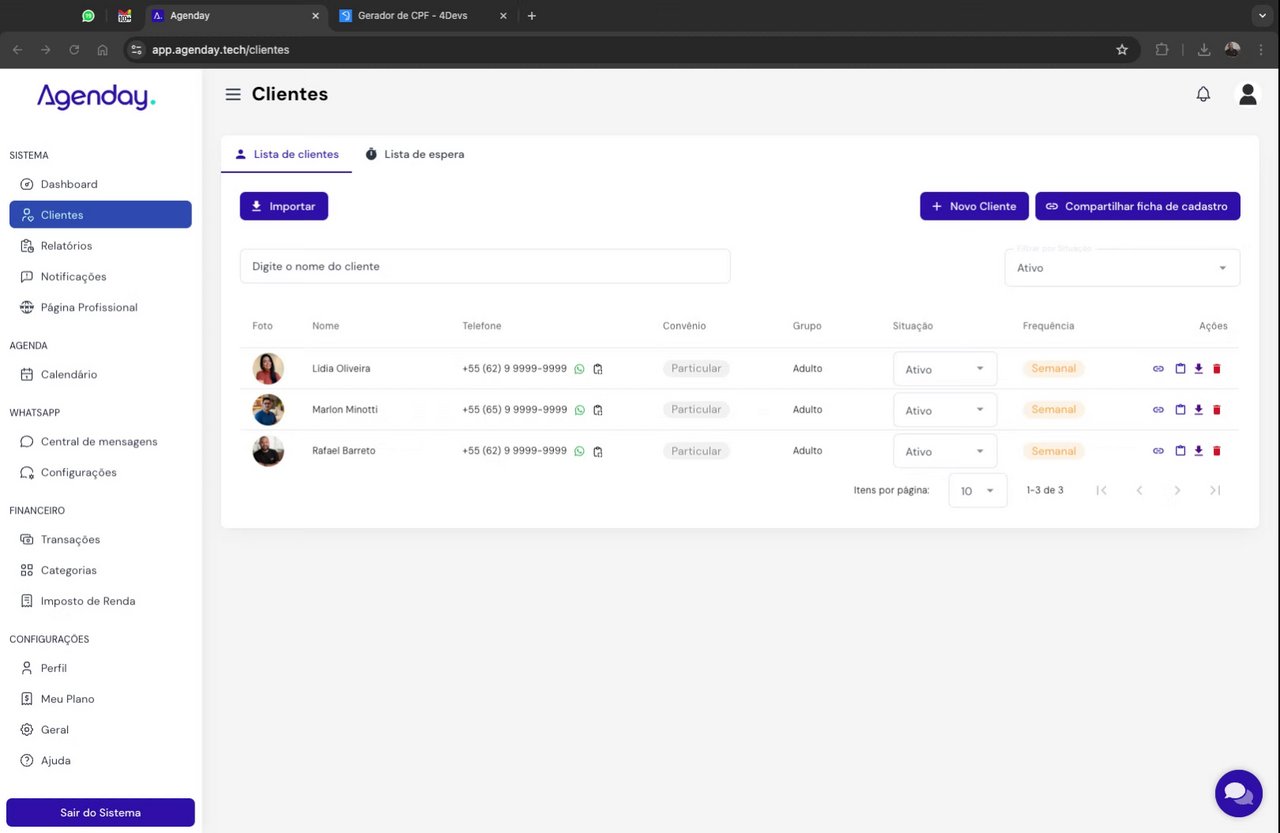Open WhatsApp chat for Lidia Oliveira
This screenshot has width=1280, height=833.
[579, 369]
